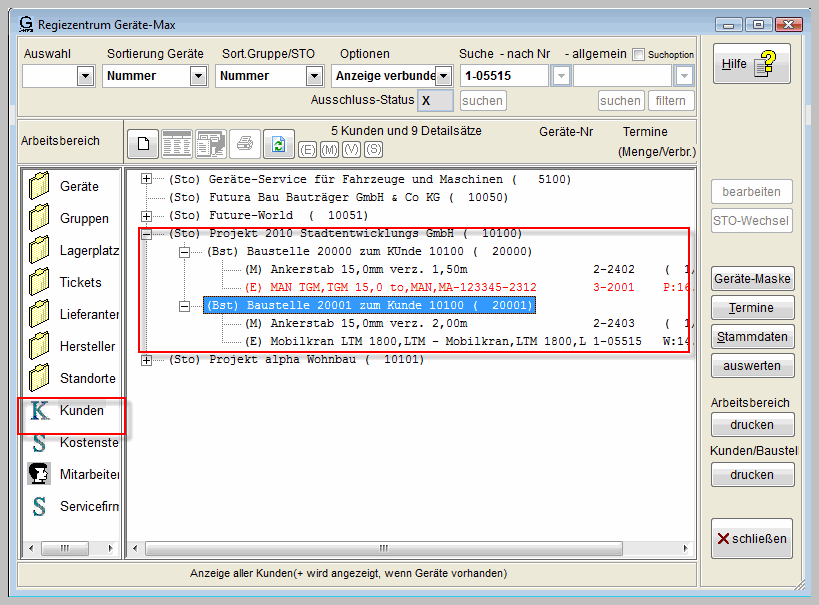Select the Lagerplatz folder icon
This screenshot has height=605, width=819.
(40, 251)
